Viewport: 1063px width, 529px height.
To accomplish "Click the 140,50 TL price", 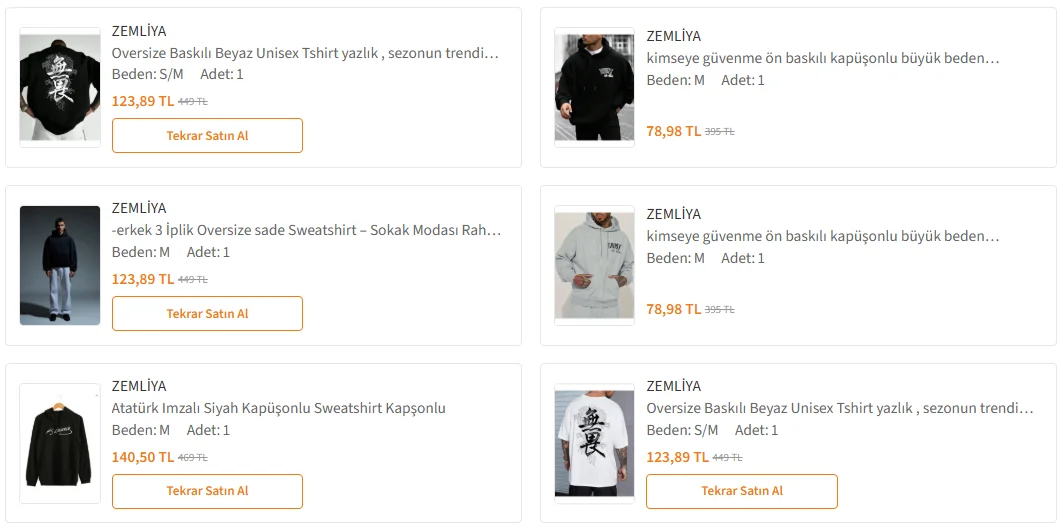I will [x=142, y=457].
